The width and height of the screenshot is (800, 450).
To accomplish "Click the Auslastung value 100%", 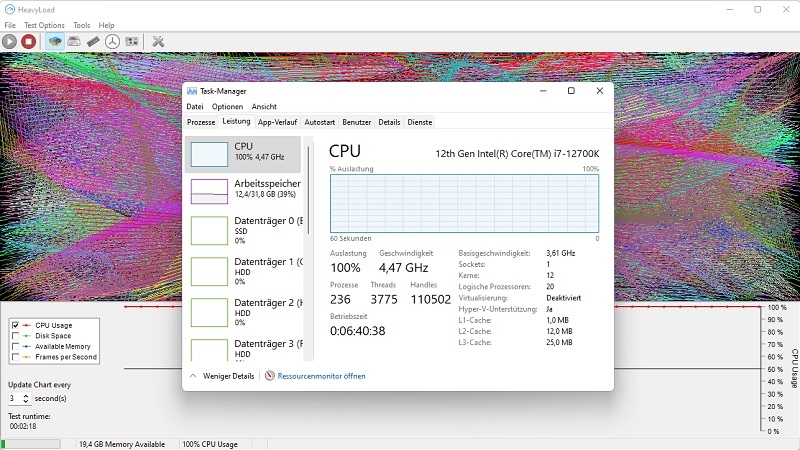I will point(345,267).
